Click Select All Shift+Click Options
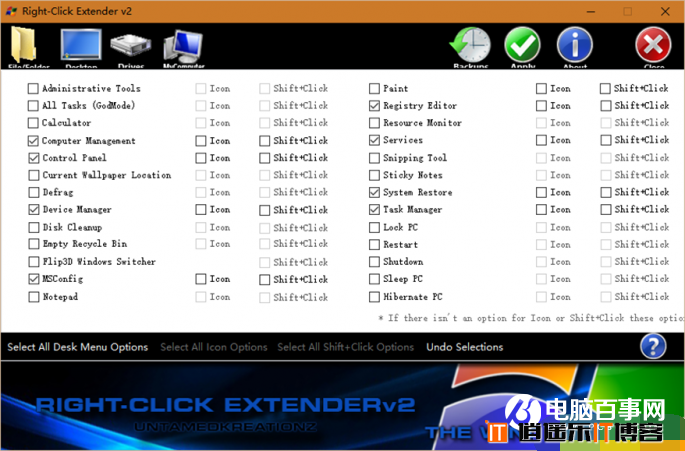This screenshot has height=451, width=685. 346,347
